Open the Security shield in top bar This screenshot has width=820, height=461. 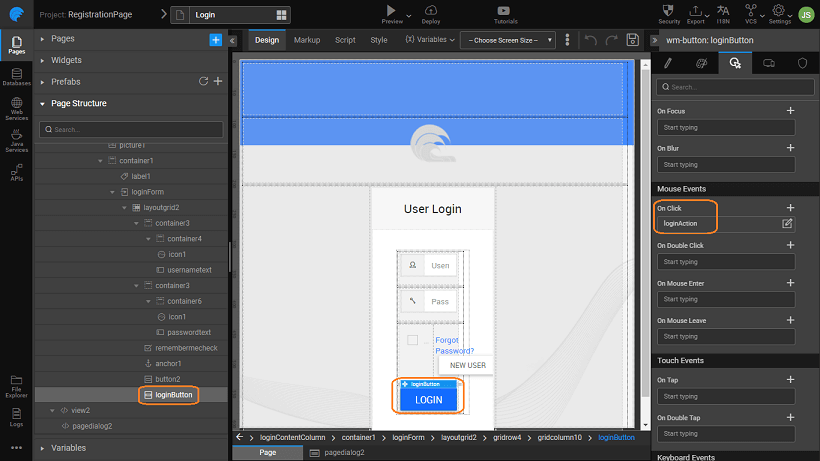tap(668, 10)
